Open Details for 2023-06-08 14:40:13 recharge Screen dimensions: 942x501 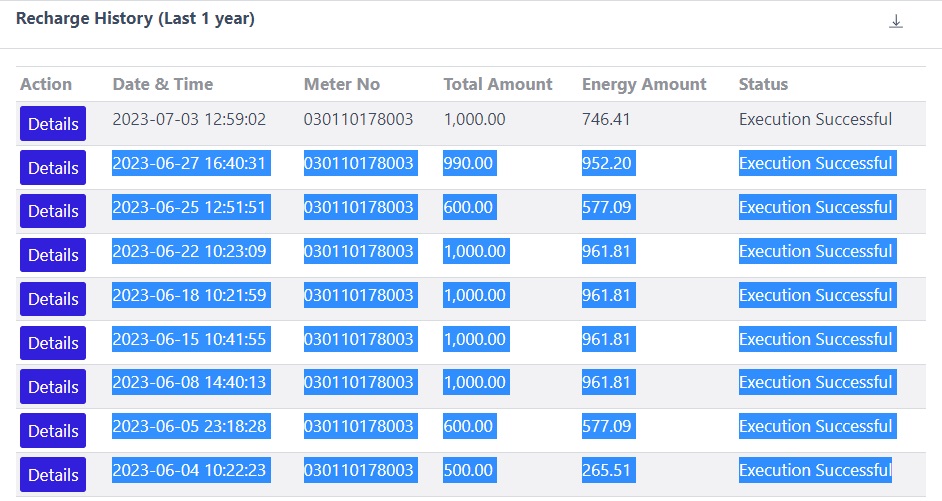pyautogui.click(x=53, y=387)
